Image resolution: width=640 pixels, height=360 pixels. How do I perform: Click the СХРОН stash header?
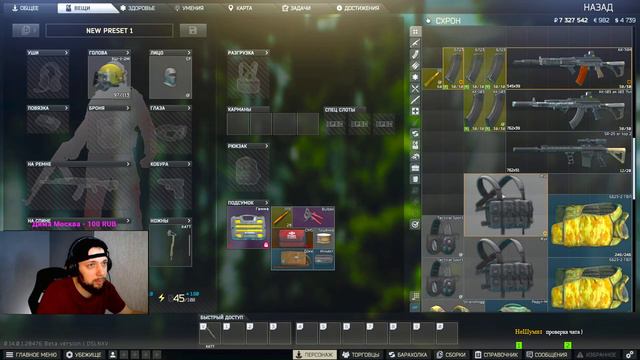tap(448, 20)
